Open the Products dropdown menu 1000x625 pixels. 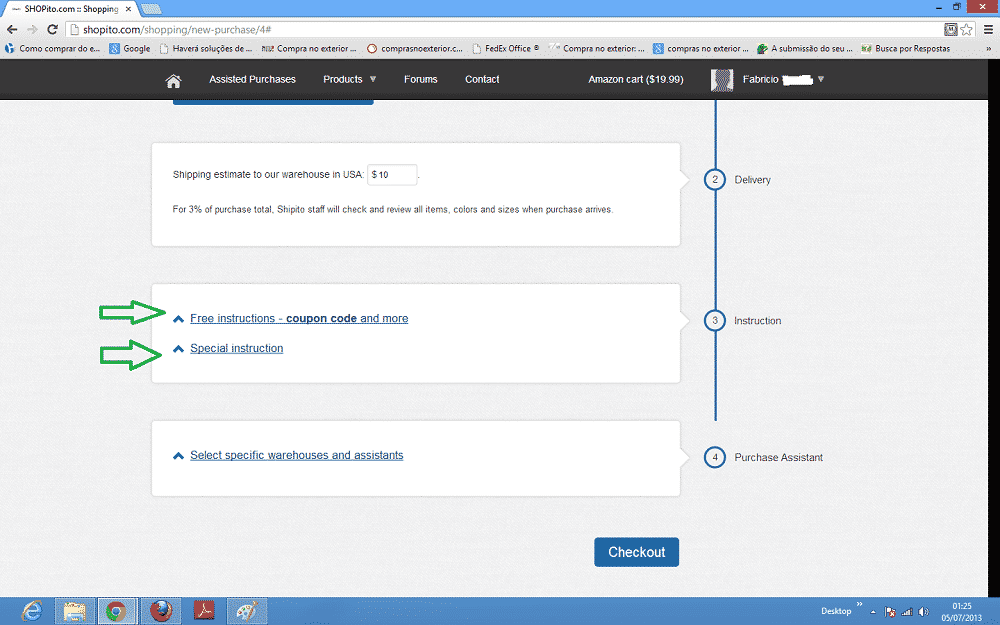[349, 80]
